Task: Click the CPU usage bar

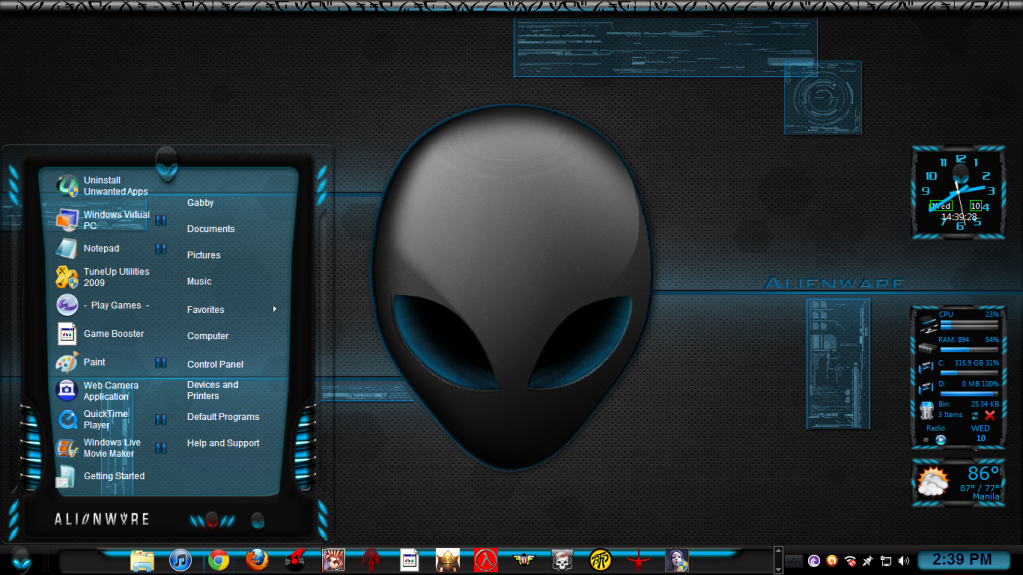Action: point(968,324)
